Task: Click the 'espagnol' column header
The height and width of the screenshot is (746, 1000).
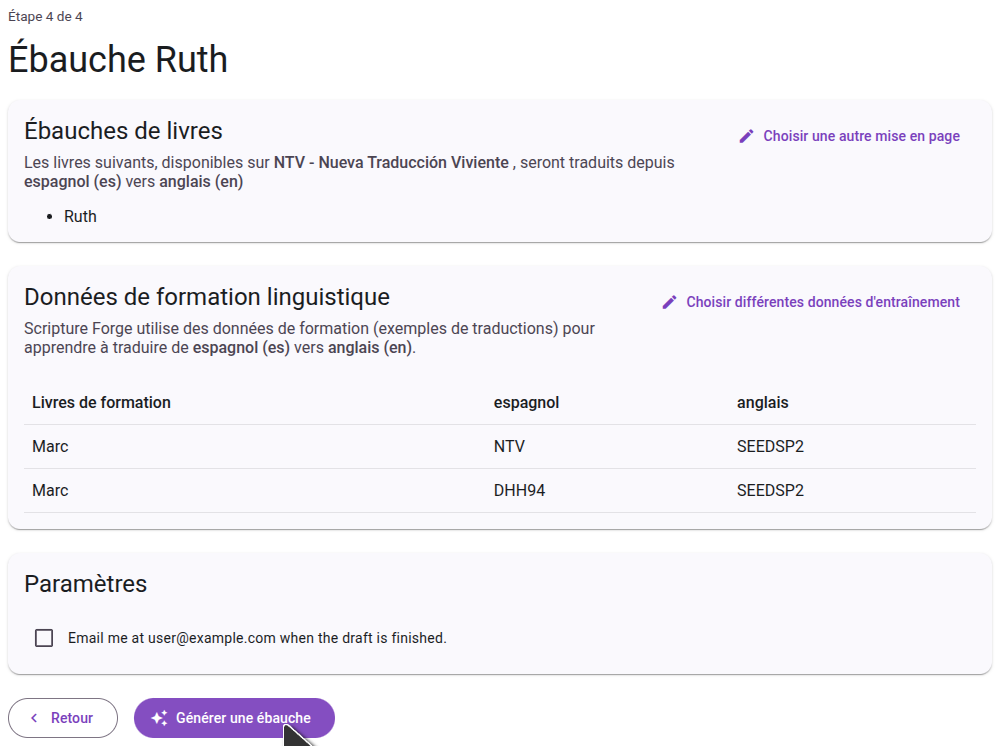Action: 526,402
